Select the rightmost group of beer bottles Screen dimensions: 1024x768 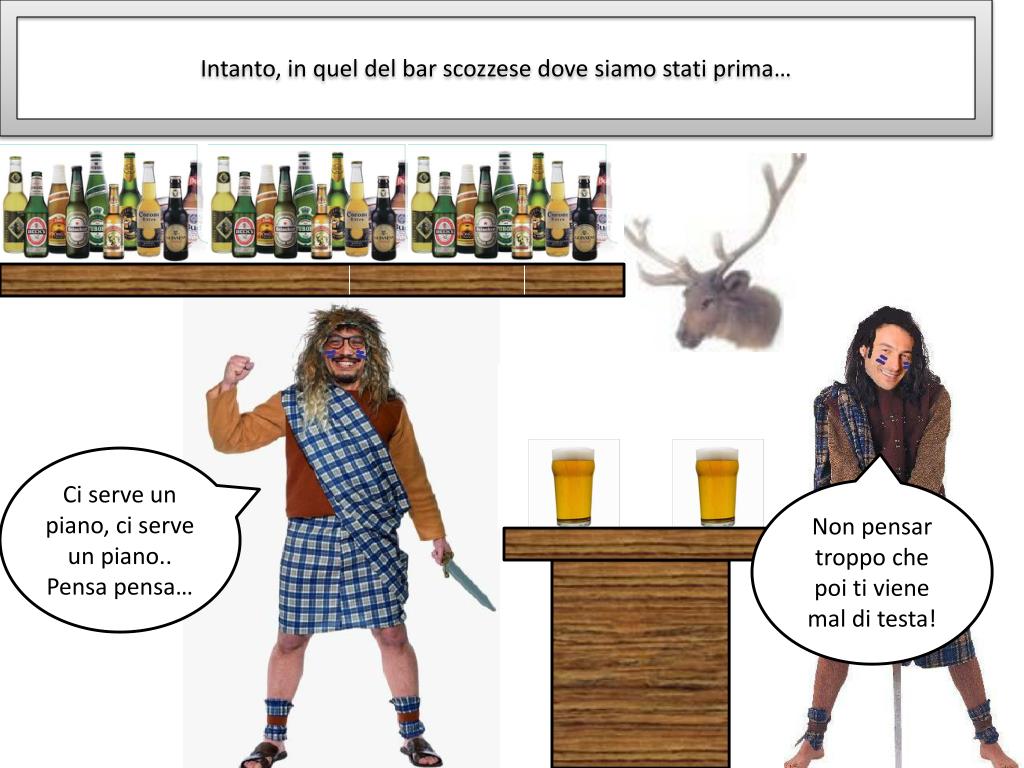tap(507, 203)
